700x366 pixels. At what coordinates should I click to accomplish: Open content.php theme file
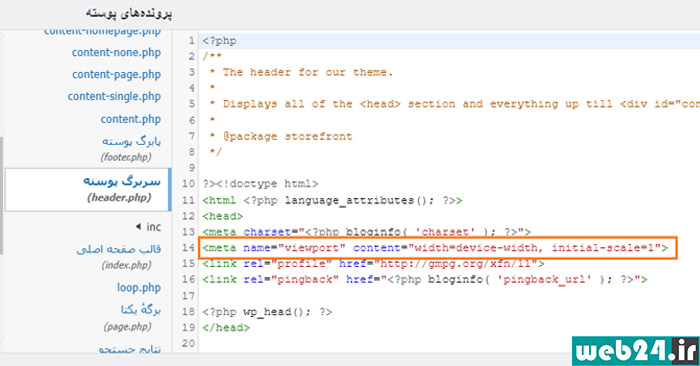click(x=130, y=119)
